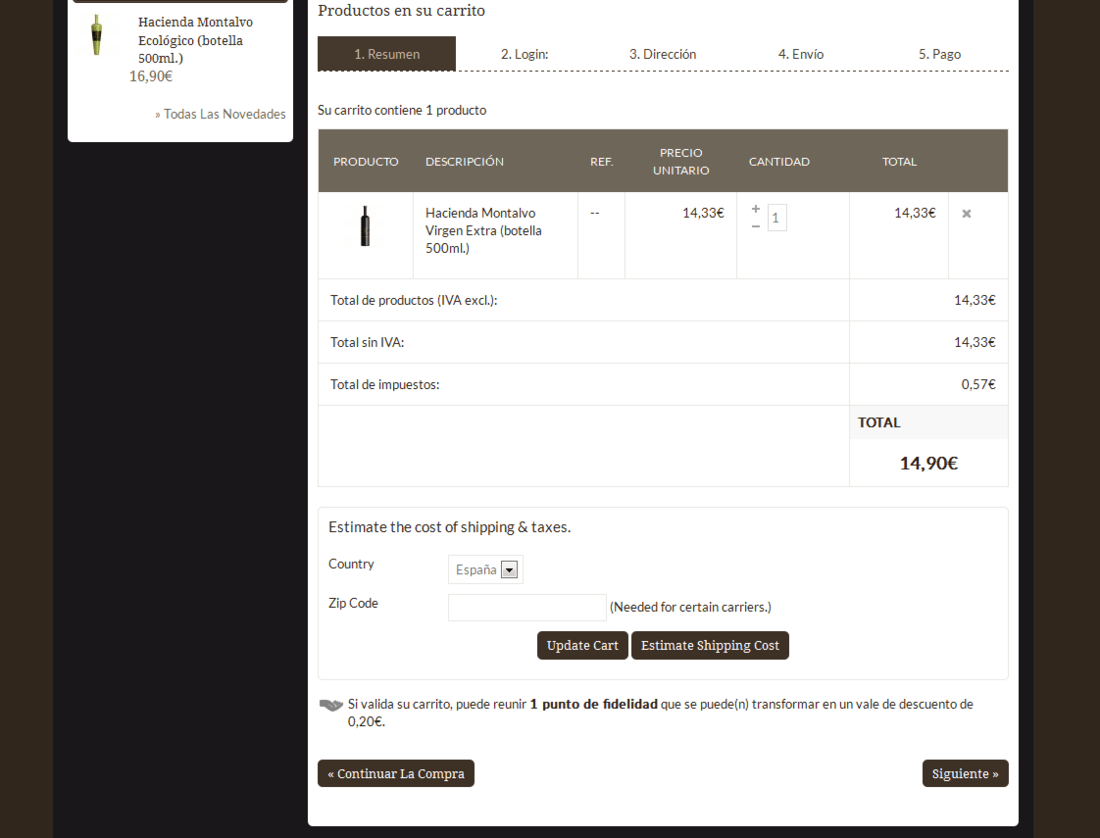Increase quantity with the plus icon
Screen dimensions: 1100x838
[756, 209]
